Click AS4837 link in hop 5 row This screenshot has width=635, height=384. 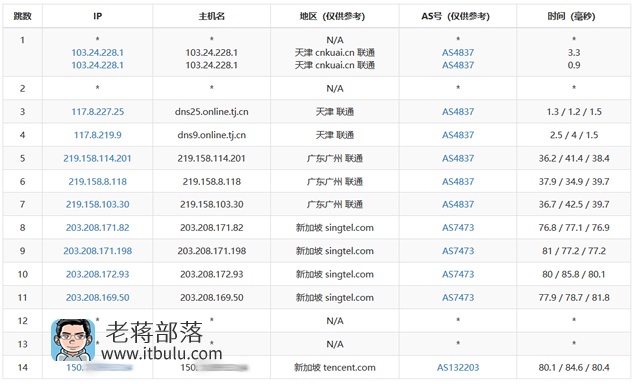[458, 158]
